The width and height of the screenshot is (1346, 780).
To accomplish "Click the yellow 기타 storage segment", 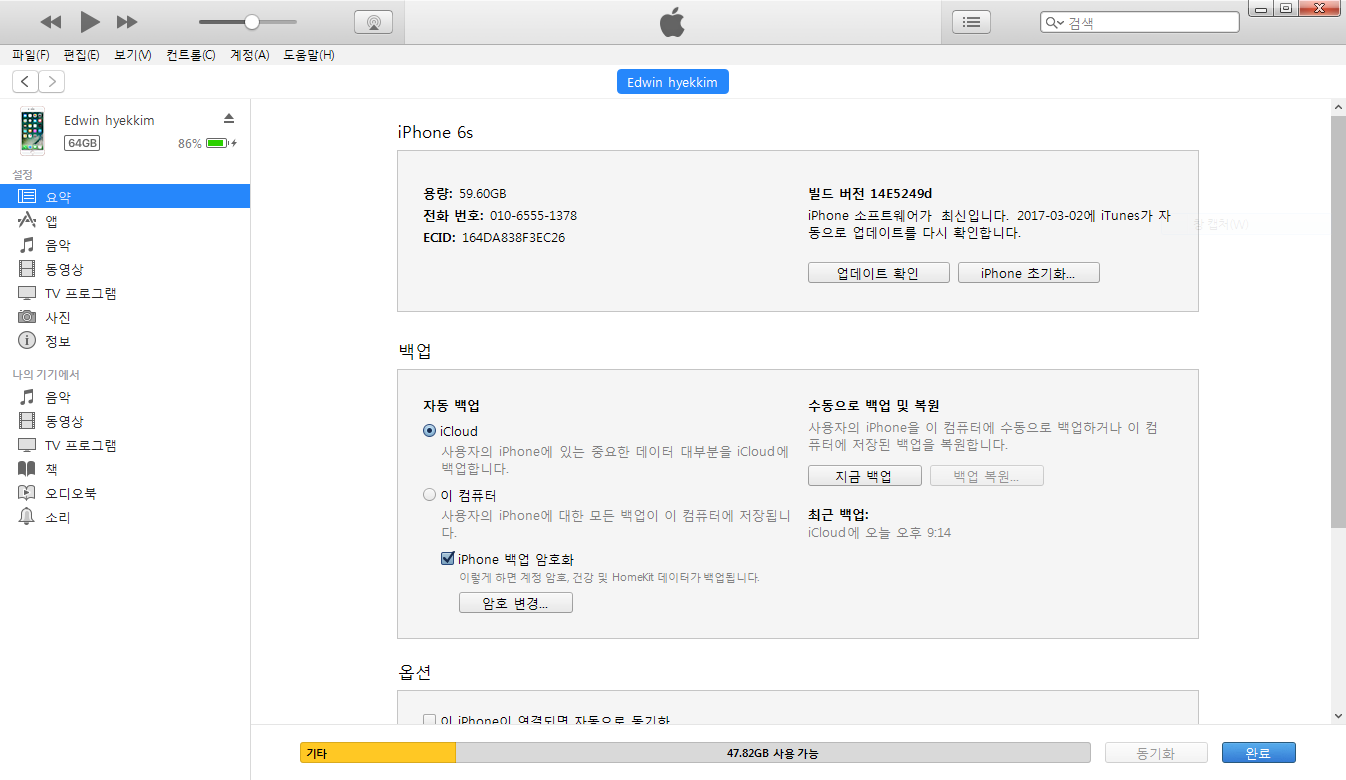I will pos(378,753).
